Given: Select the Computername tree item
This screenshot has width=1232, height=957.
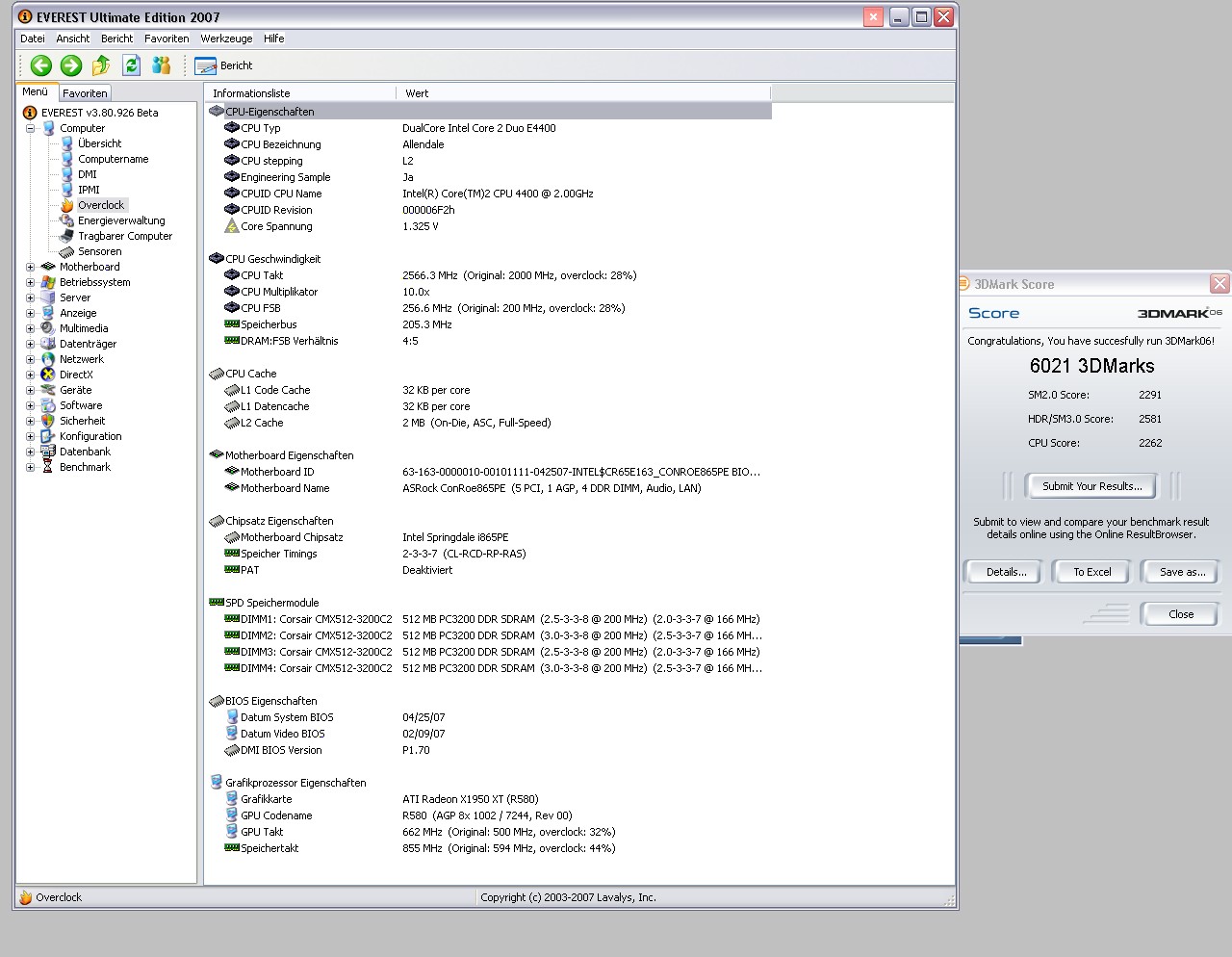Looking at the screenshot, I should (113, 159).
